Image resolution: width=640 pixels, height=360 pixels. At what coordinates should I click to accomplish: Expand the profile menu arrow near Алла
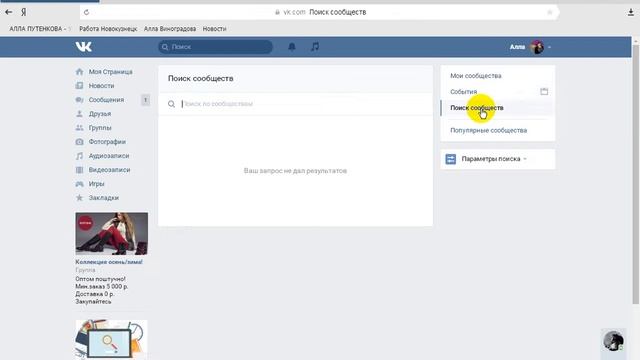coord(549,47)
